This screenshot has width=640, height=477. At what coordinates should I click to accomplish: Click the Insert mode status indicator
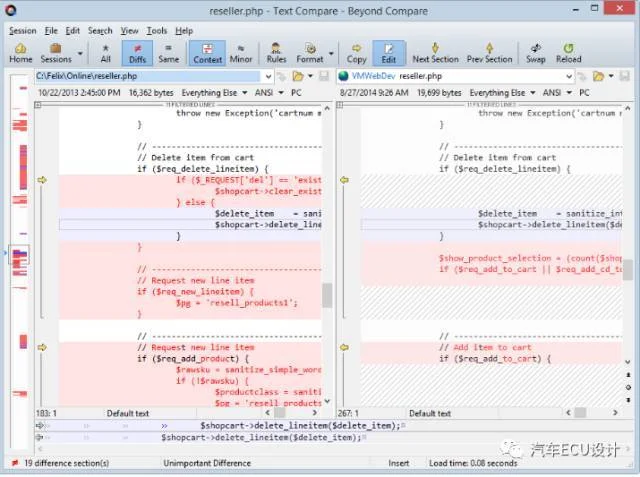click(398, 463)
